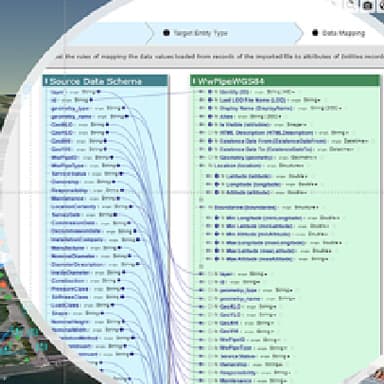
Task: Select source field Construction
Action: click(x=68, y=281)
